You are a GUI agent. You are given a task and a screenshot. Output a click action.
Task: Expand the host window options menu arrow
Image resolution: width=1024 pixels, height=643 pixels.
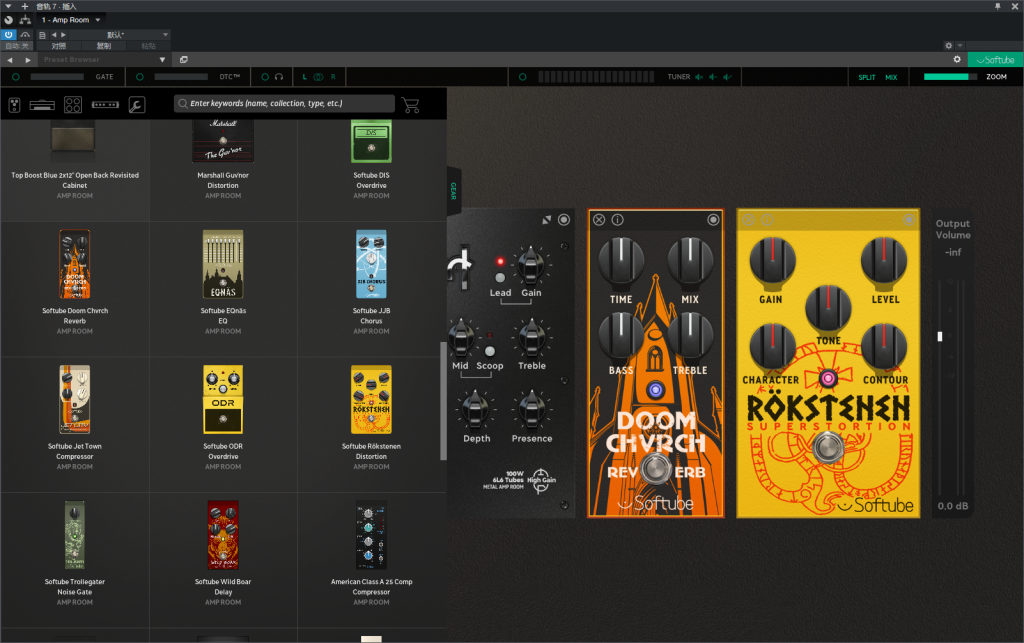(x=8, y=6)
